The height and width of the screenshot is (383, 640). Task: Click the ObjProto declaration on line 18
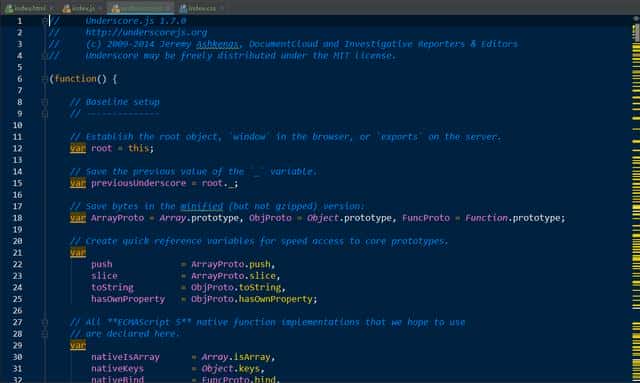[270, 218]
